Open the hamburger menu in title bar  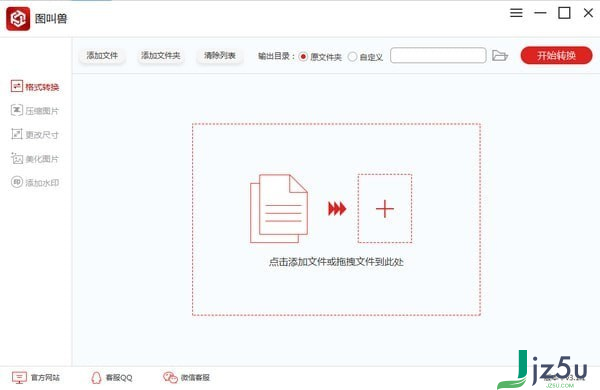[516, 13]
